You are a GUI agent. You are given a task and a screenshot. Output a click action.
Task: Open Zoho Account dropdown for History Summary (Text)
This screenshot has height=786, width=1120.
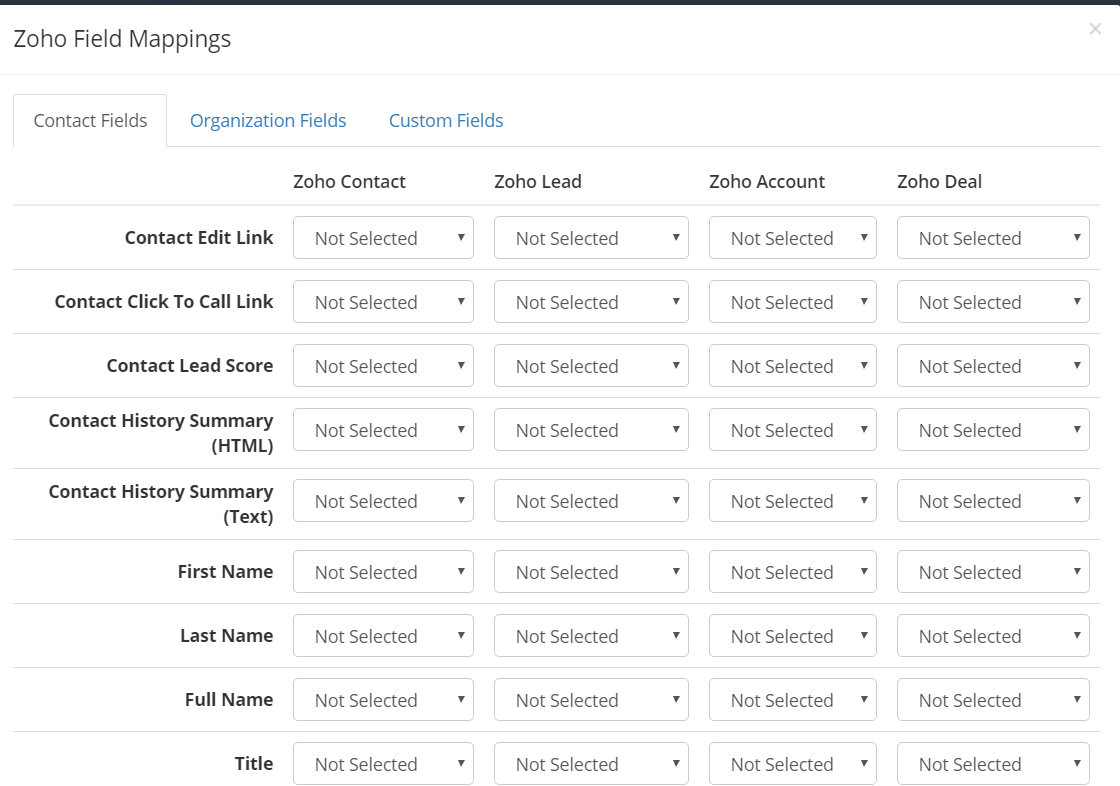coord(793,501)
